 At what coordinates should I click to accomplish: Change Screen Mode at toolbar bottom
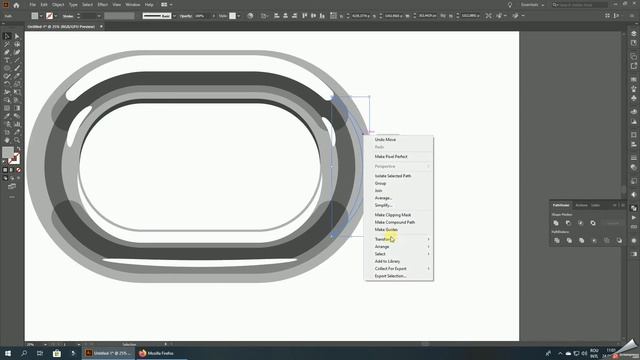coord(12,187)
